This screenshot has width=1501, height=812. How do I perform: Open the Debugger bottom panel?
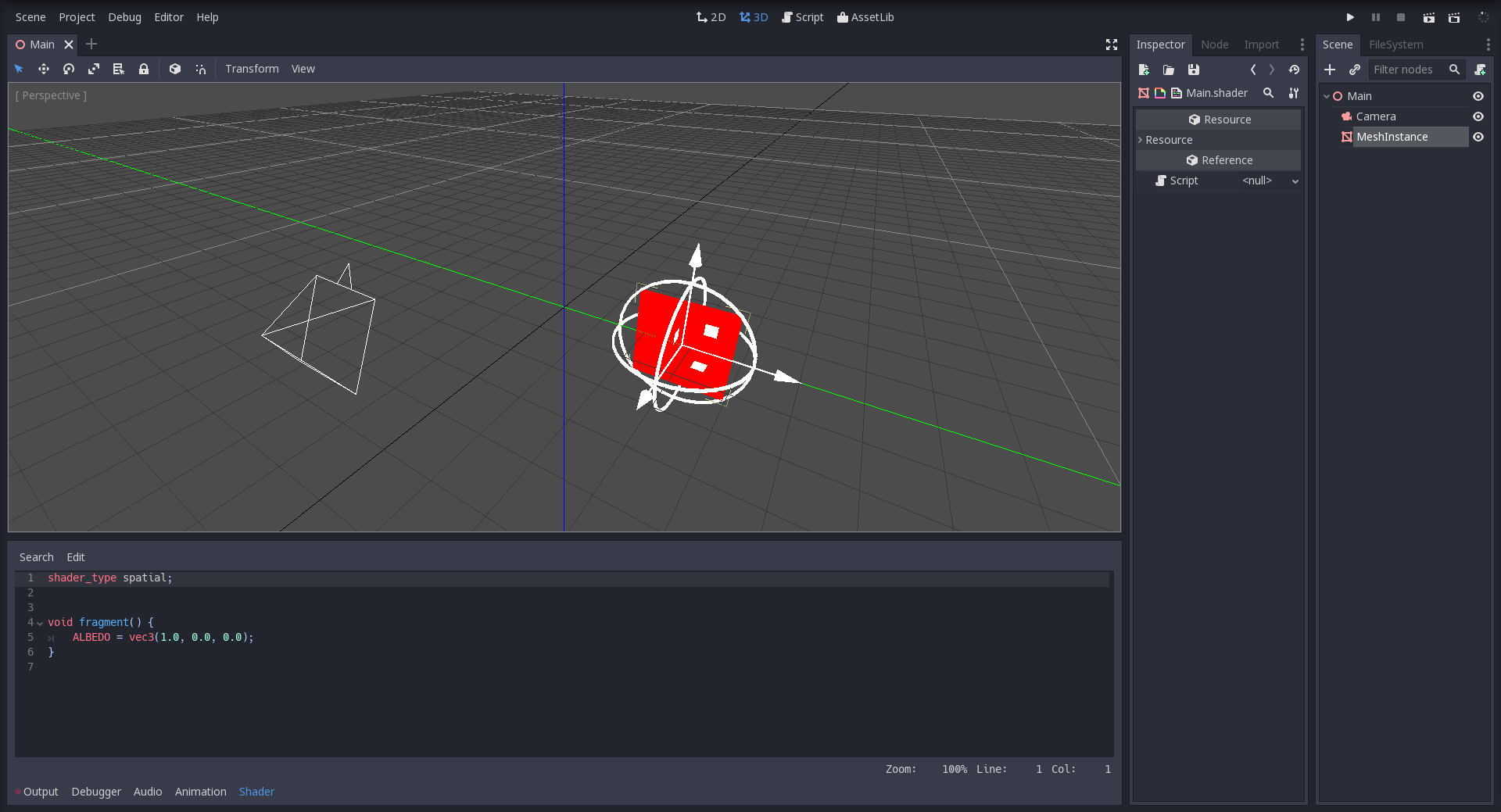pos(96,792)
